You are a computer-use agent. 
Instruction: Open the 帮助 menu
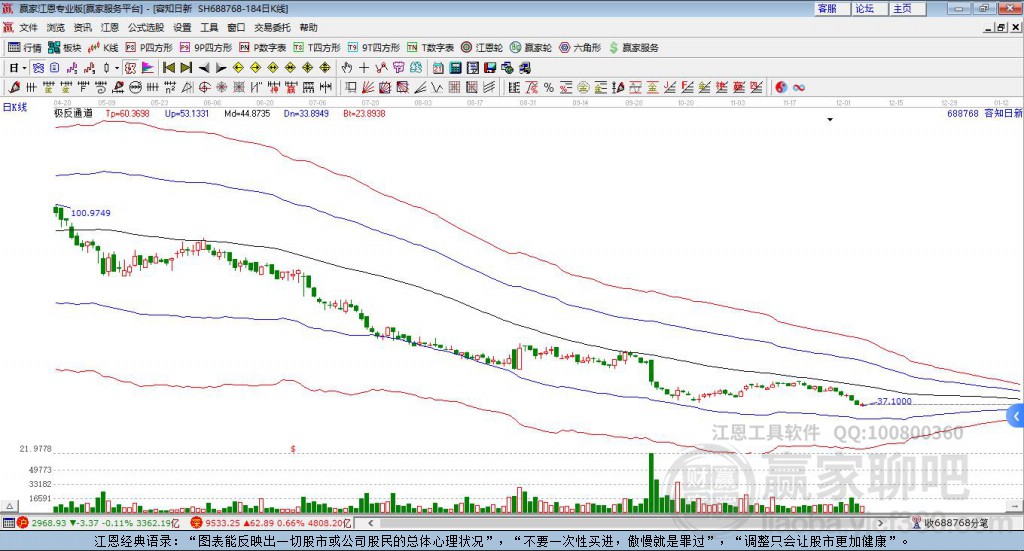308,27
